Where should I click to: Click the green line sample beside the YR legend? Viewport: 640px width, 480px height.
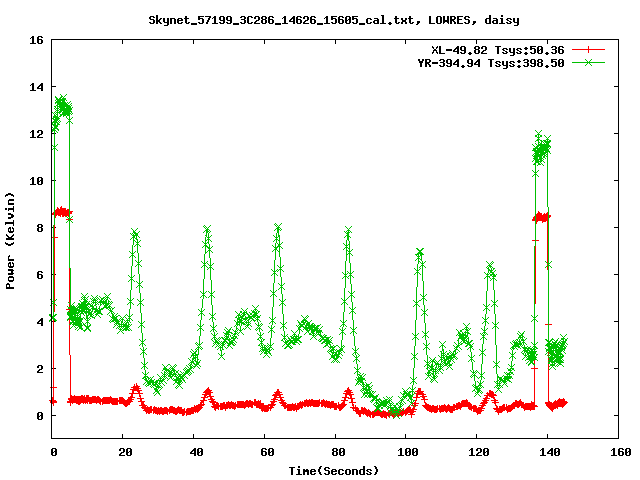[588, 62]
